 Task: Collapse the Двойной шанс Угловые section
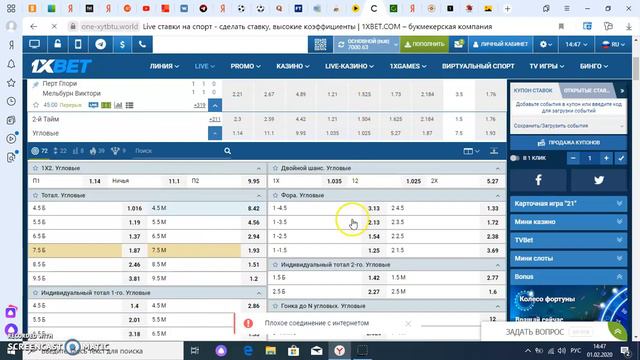(497, 168)
